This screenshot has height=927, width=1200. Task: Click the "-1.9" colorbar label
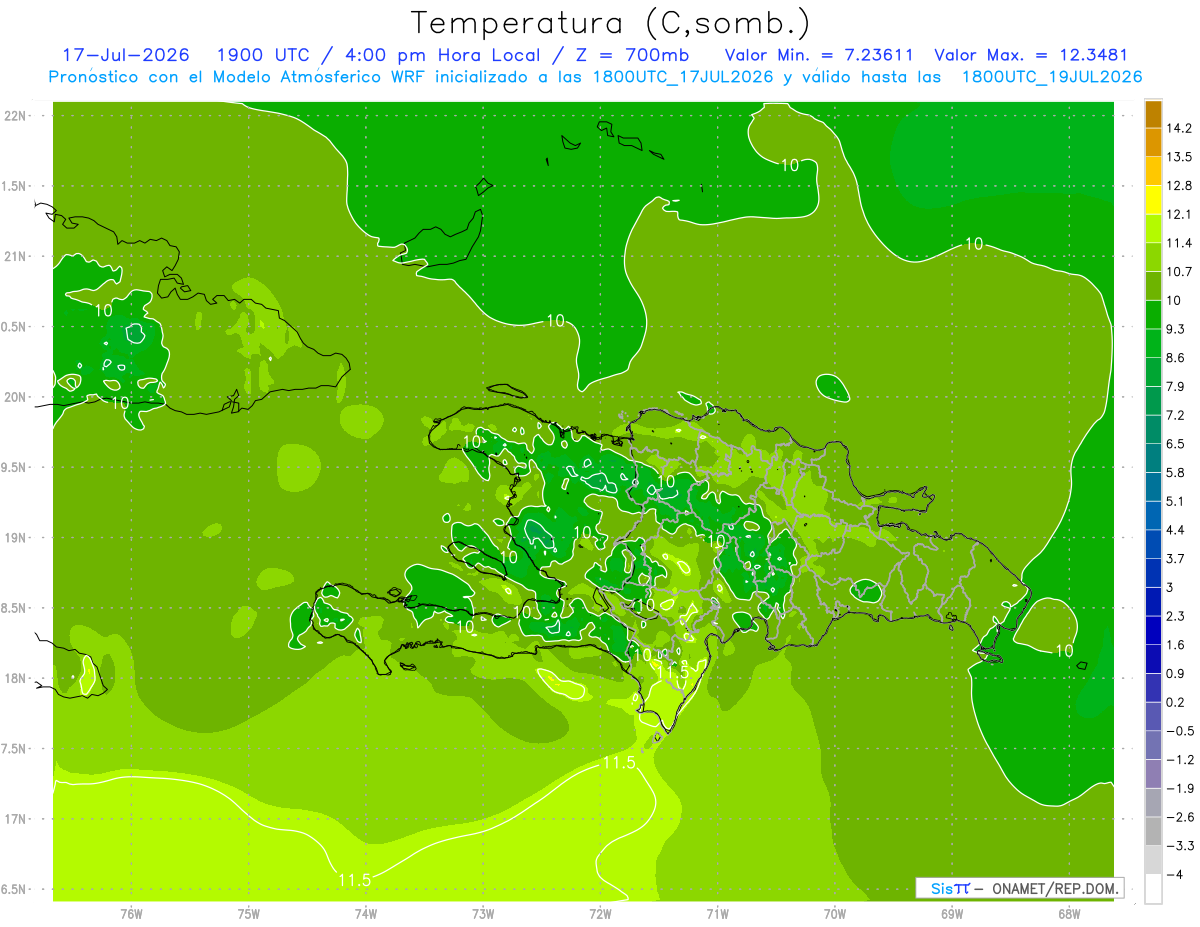[x=1180, y=788]
